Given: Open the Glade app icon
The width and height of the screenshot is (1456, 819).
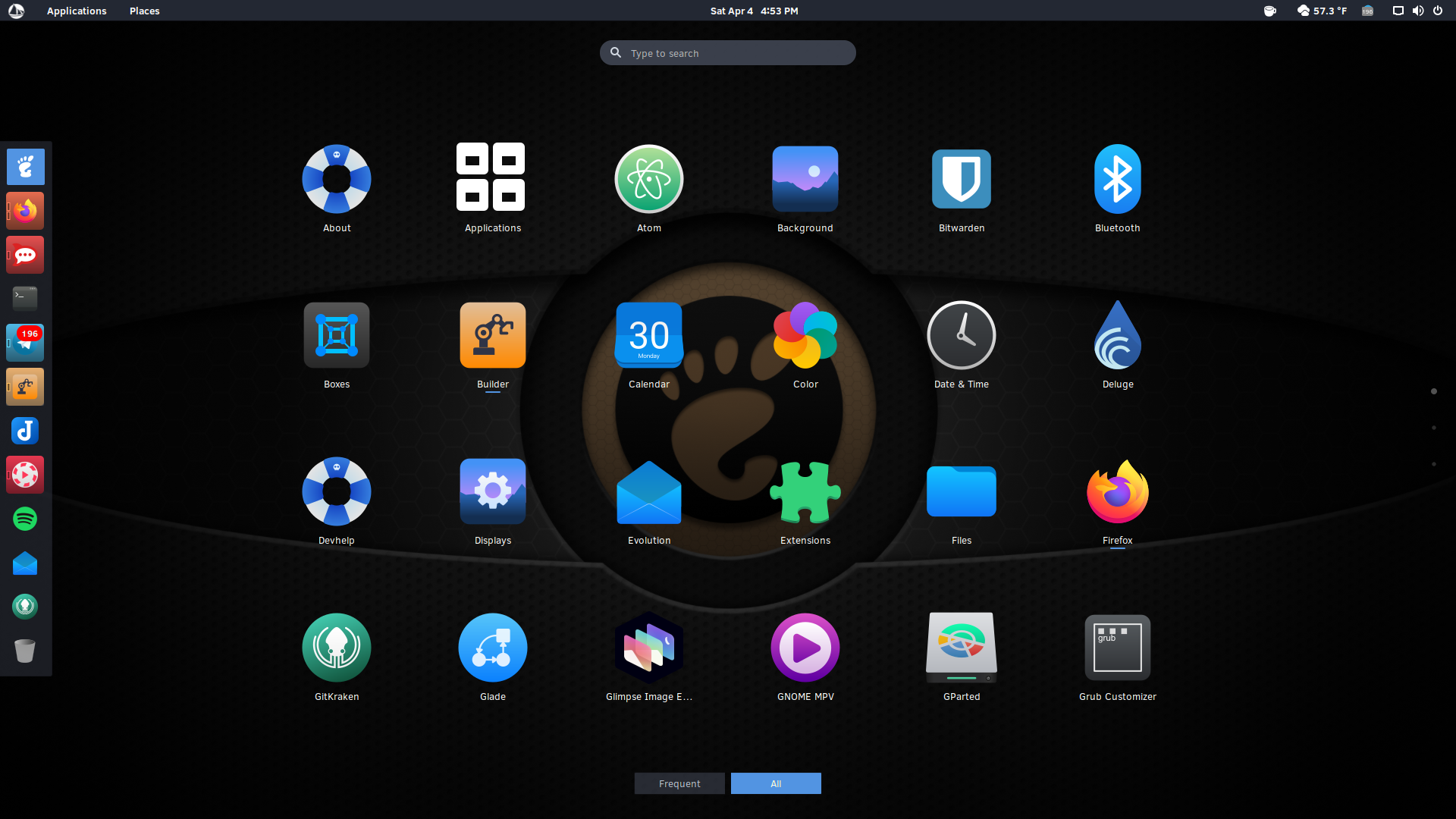Looking at the screenshot, I should tap(493, 648).
